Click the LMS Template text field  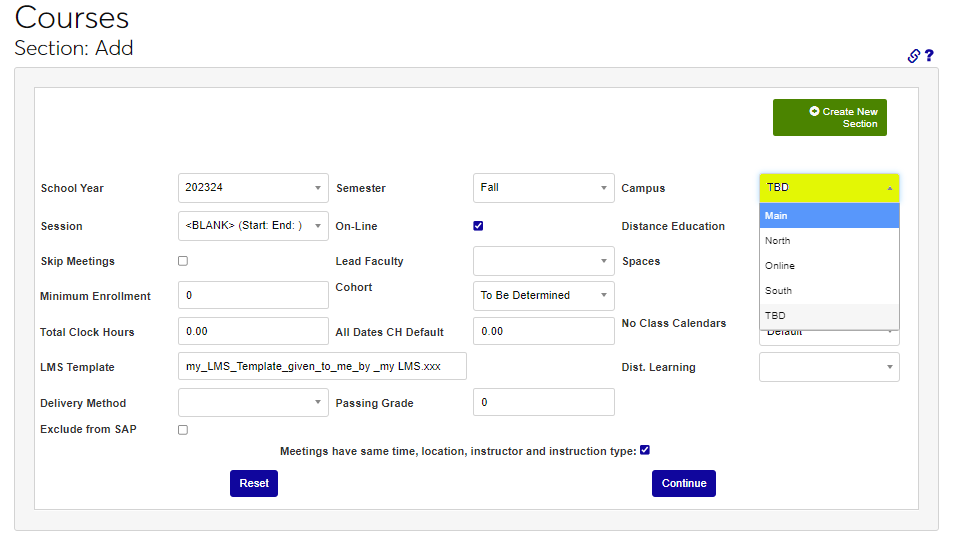pyautogui.click(x=321, y=367)
